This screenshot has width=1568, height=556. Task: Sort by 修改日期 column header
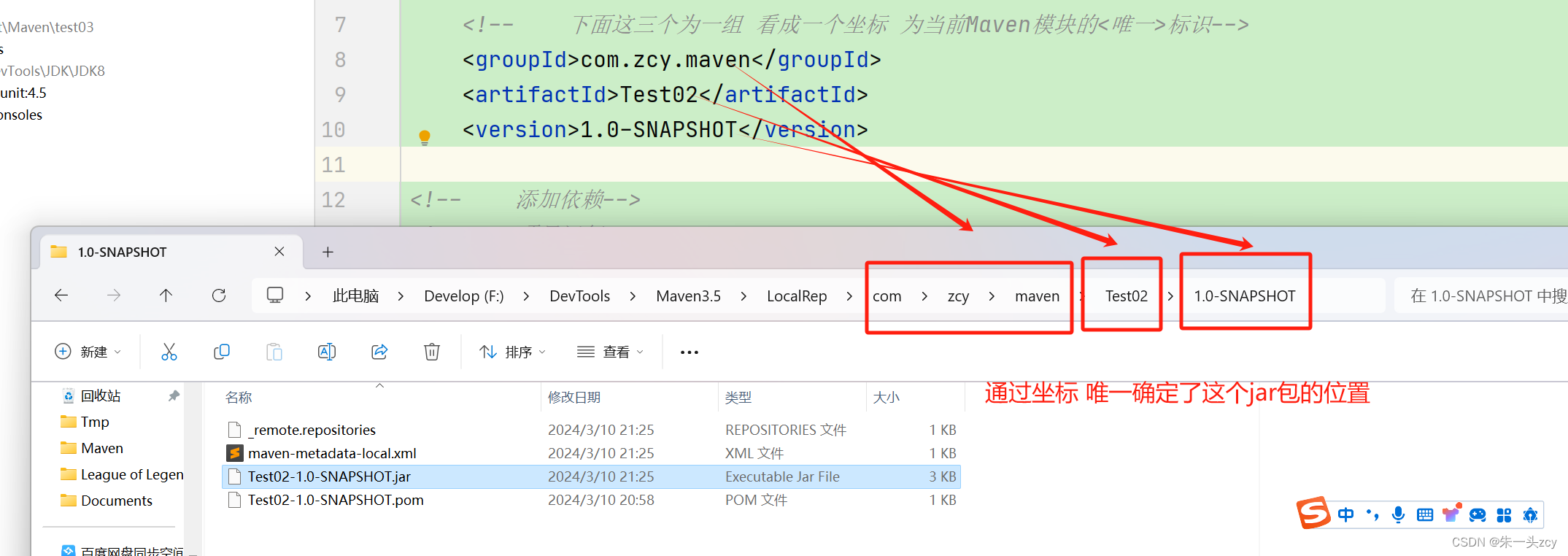(630, 397)
